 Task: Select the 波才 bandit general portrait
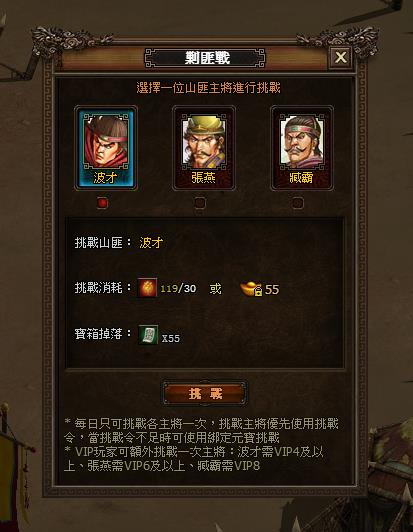click(106, 148)
